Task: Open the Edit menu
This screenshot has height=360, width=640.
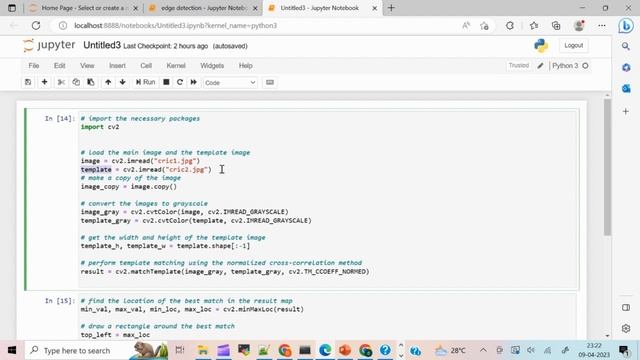Action: click(x=60, y=66)
